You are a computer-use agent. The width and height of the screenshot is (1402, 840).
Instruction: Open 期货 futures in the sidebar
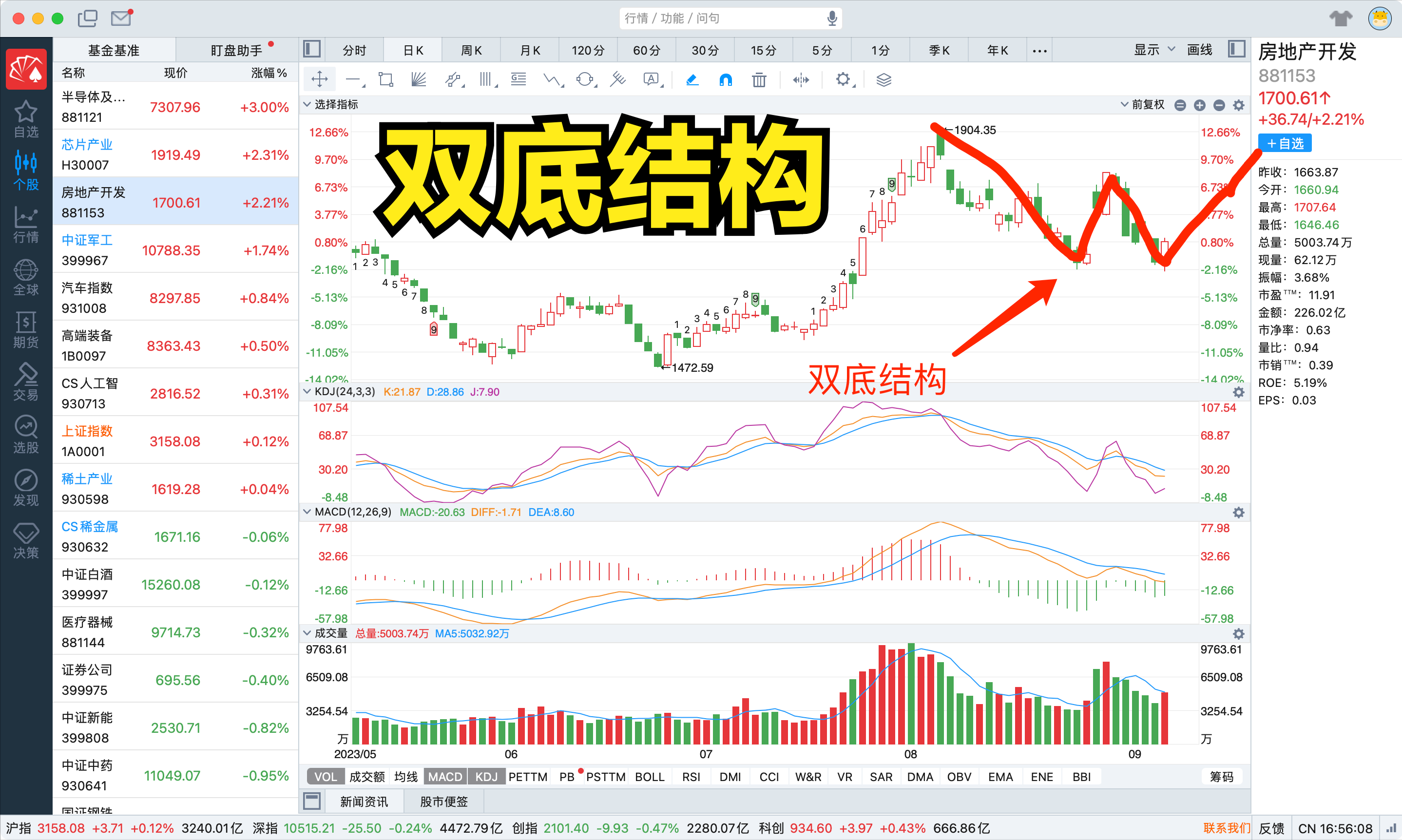click(26, 330)
